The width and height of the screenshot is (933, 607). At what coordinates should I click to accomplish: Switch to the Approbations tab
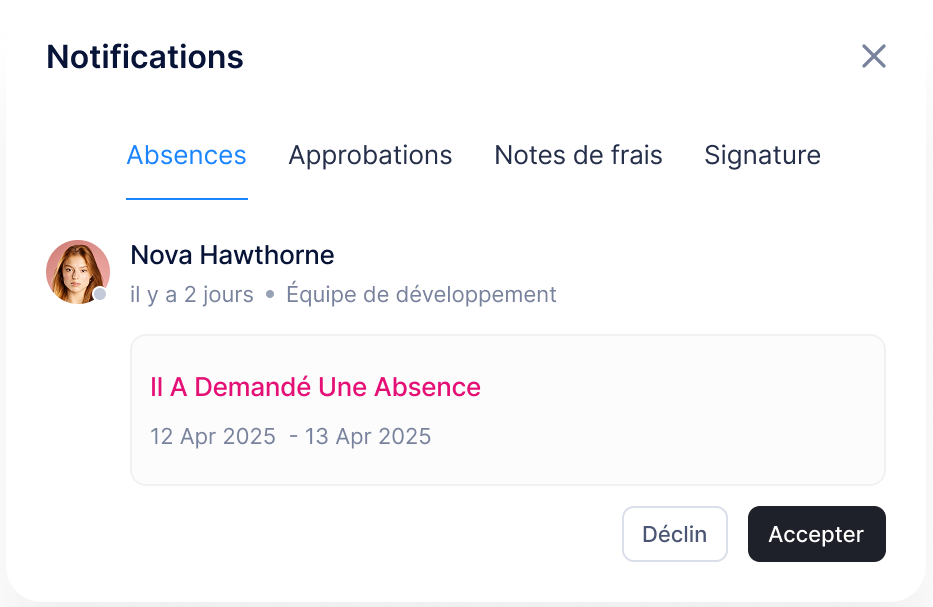click(370, 155)
